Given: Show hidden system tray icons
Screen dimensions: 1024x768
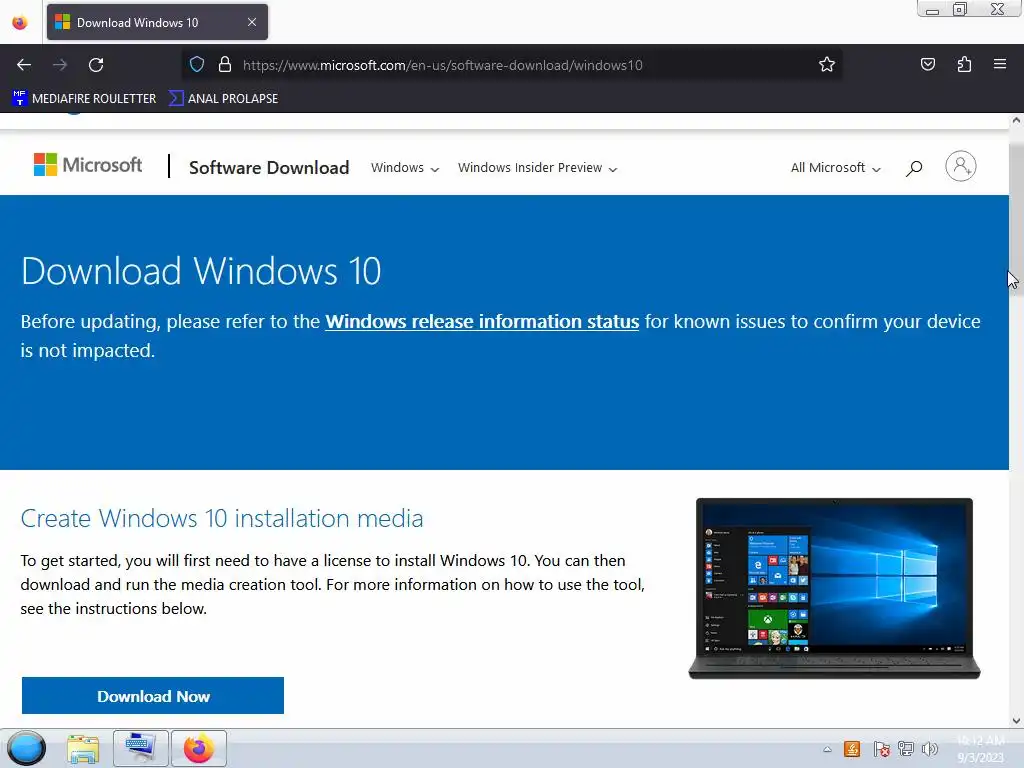Looking at the screenshot, I should tap(827, 749).
